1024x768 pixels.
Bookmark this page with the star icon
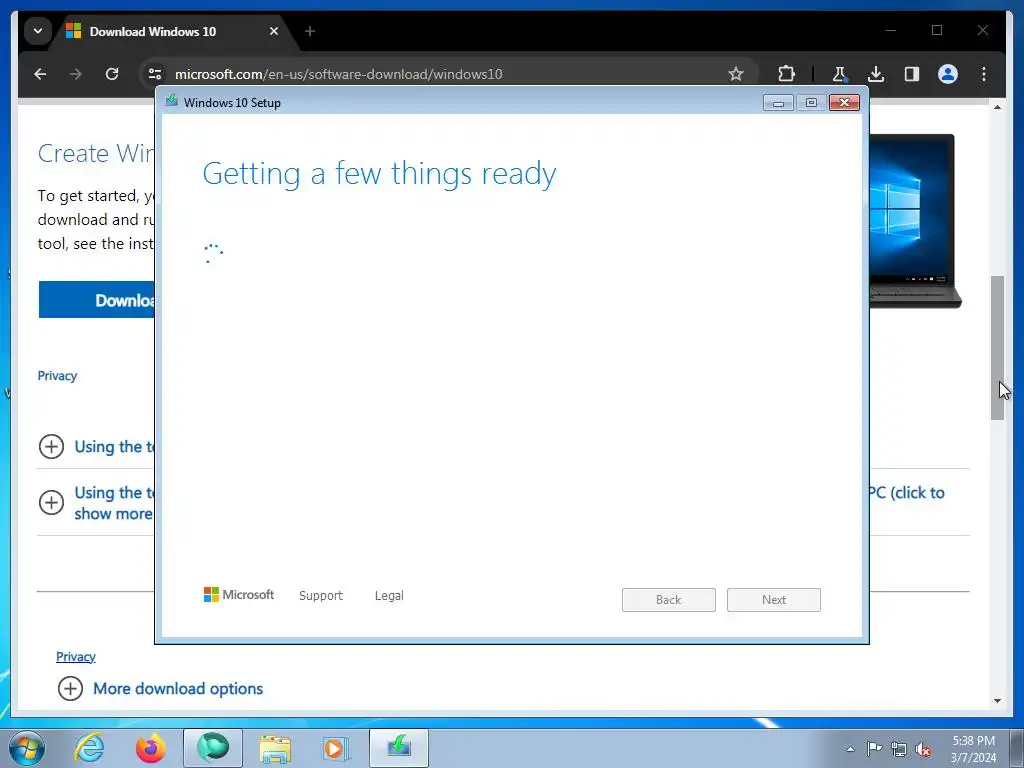736,74
